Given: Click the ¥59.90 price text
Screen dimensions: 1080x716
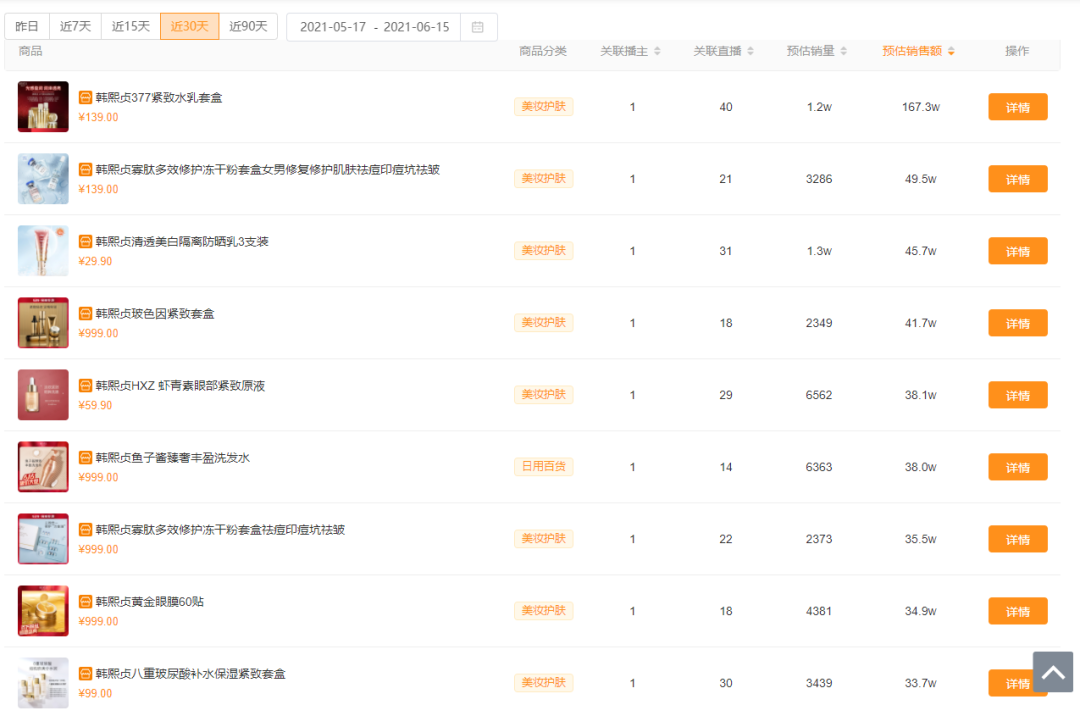Looking at the screenshot, I should pyautogui.click(x=95, y=406).
